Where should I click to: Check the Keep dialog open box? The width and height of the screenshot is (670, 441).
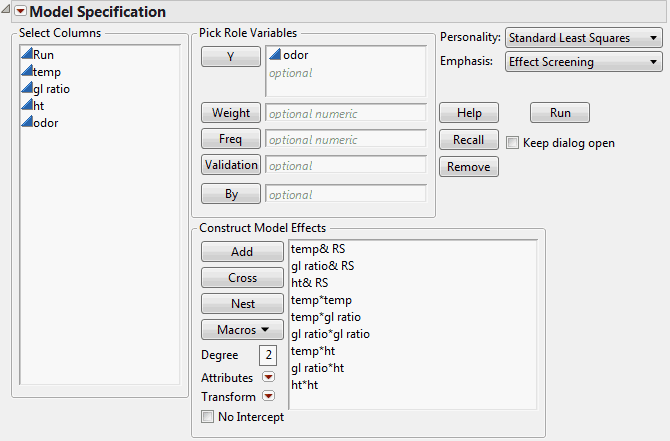[513, 143]
